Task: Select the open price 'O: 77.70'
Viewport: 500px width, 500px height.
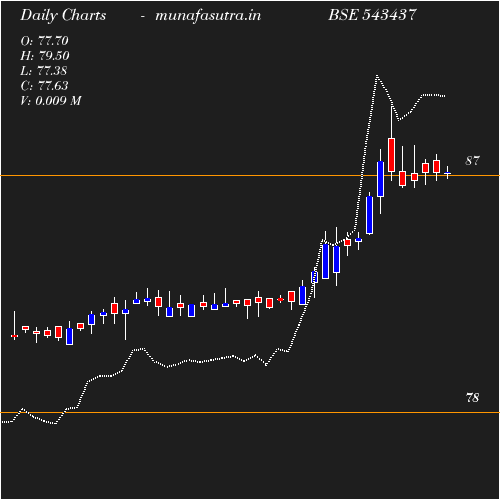Action: [x=44, y=41]
